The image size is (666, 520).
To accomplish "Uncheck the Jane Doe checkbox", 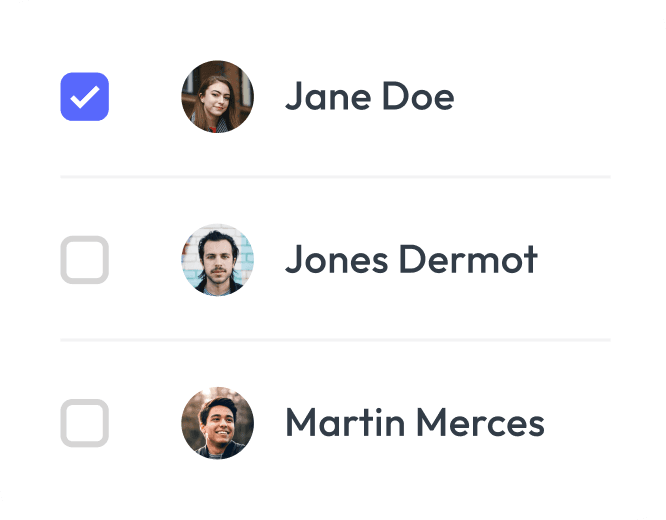I will (x=85, y=97).
